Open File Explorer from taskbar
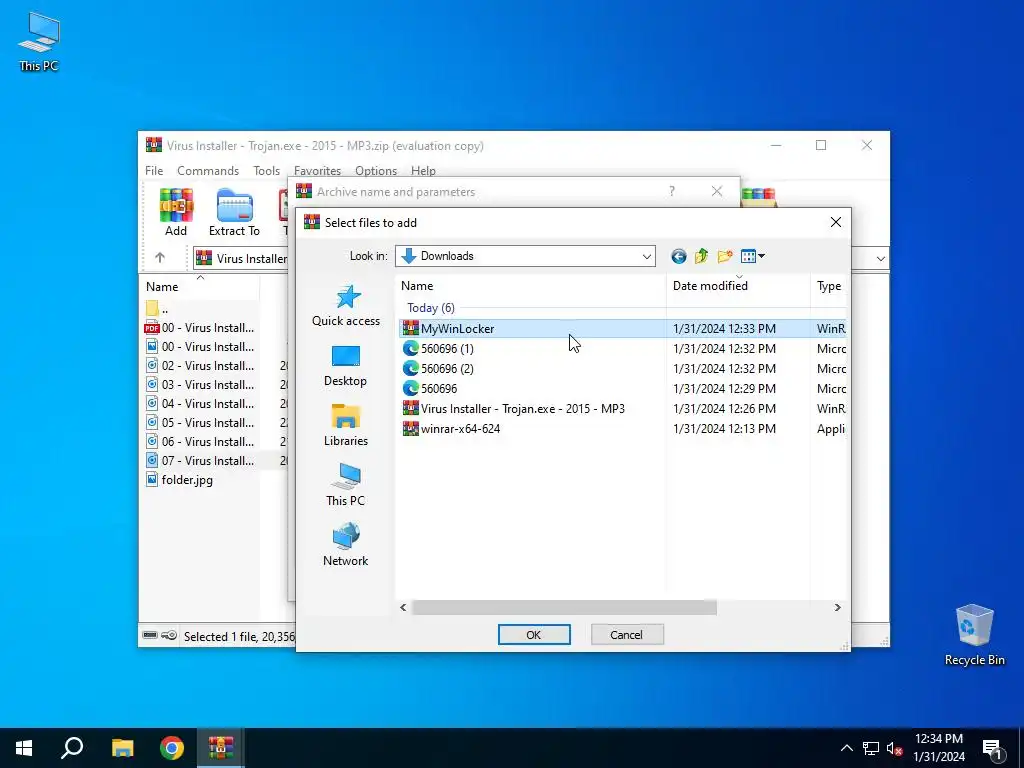This screenshot has height=768, width=1024. pyautogui.click(x=122, y=748)
